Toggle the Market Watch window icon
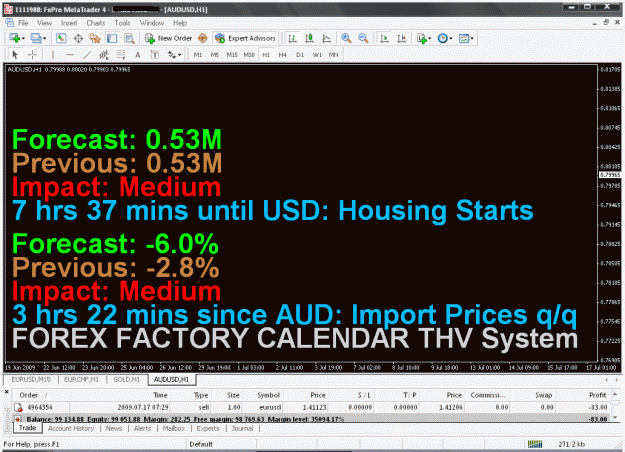Image resolution: width=625 pixels, height=452 pixels. (61, 38)
